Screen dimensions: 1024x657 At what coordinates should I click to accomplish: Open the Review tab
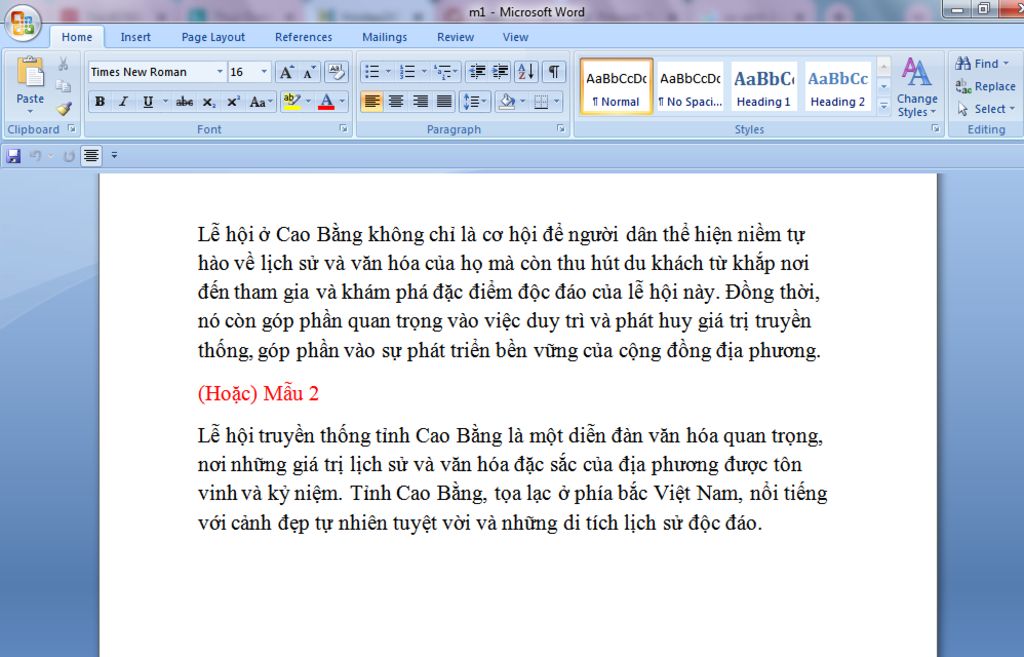(455, 37)
